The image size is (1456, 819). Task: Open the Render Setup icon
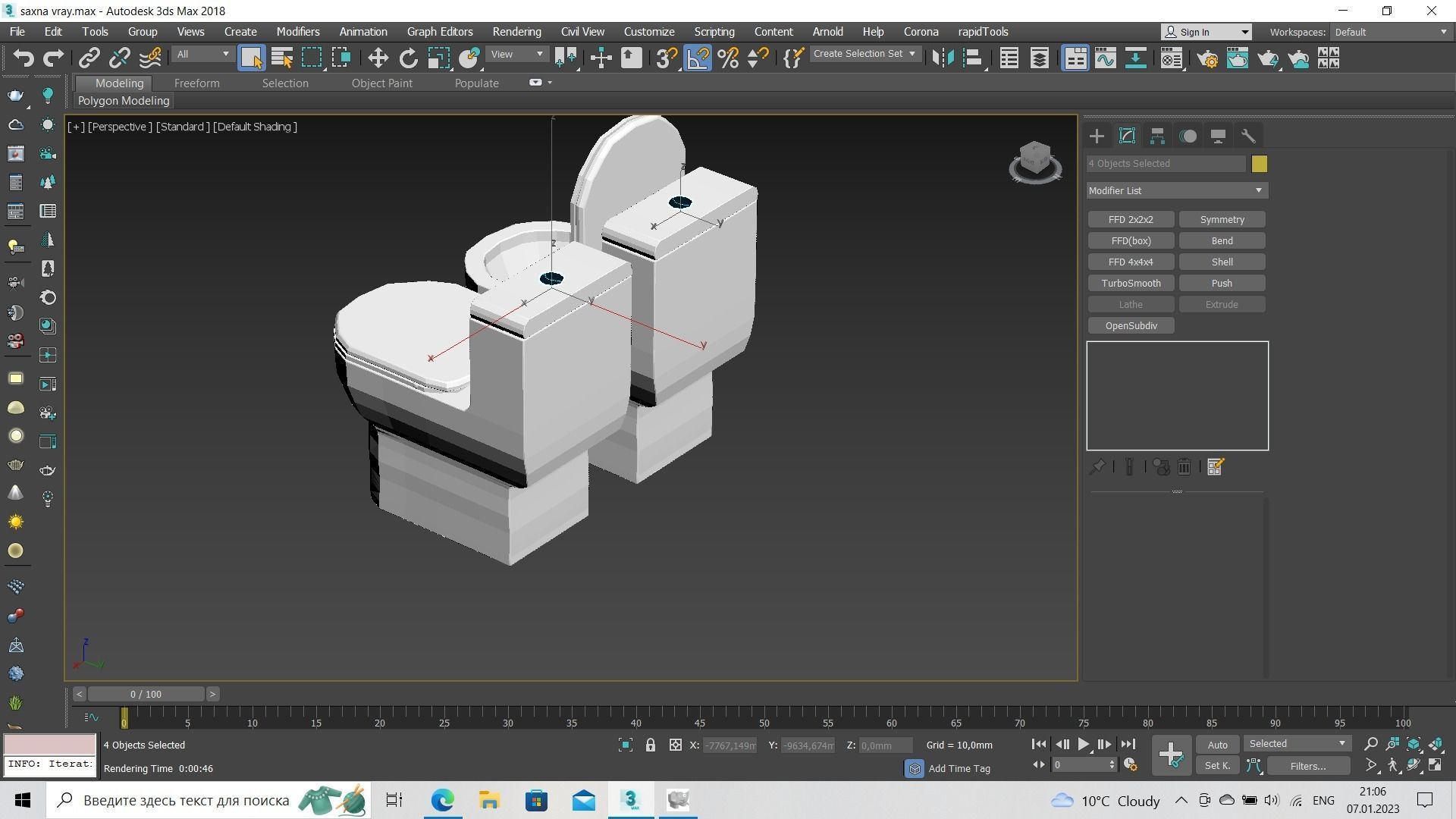click(x=1207, y=58)
